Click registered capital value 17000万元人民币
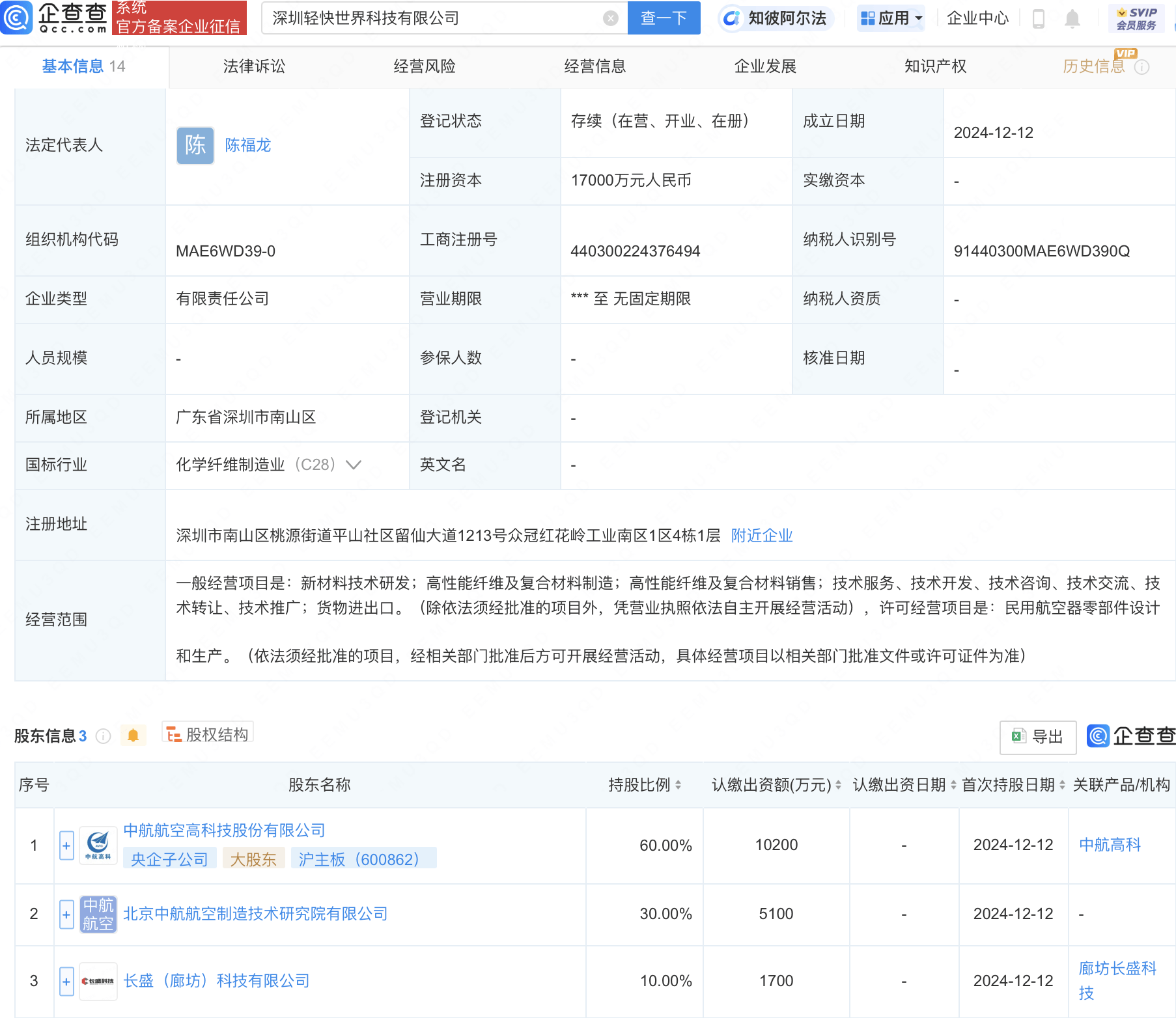Viewport: 1176px width, 1018px height. point(631,180)
